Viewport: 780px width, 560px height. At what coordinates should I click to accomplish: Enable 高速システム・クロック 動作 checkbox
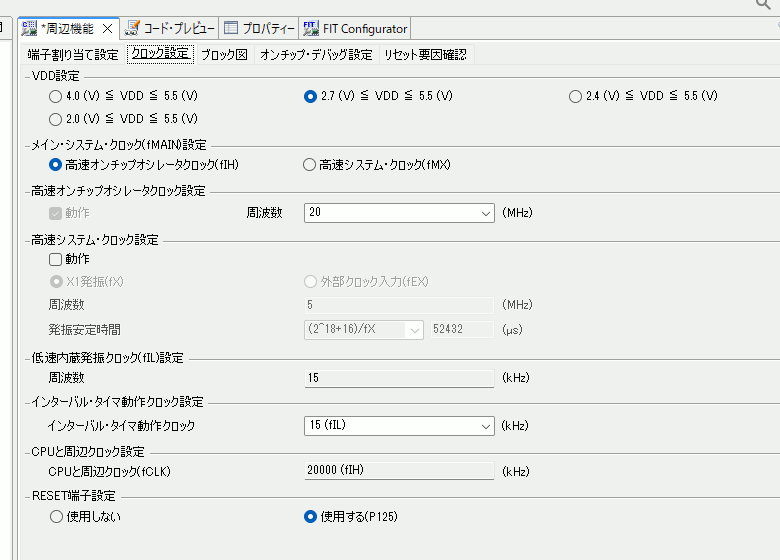pos(55,259)
